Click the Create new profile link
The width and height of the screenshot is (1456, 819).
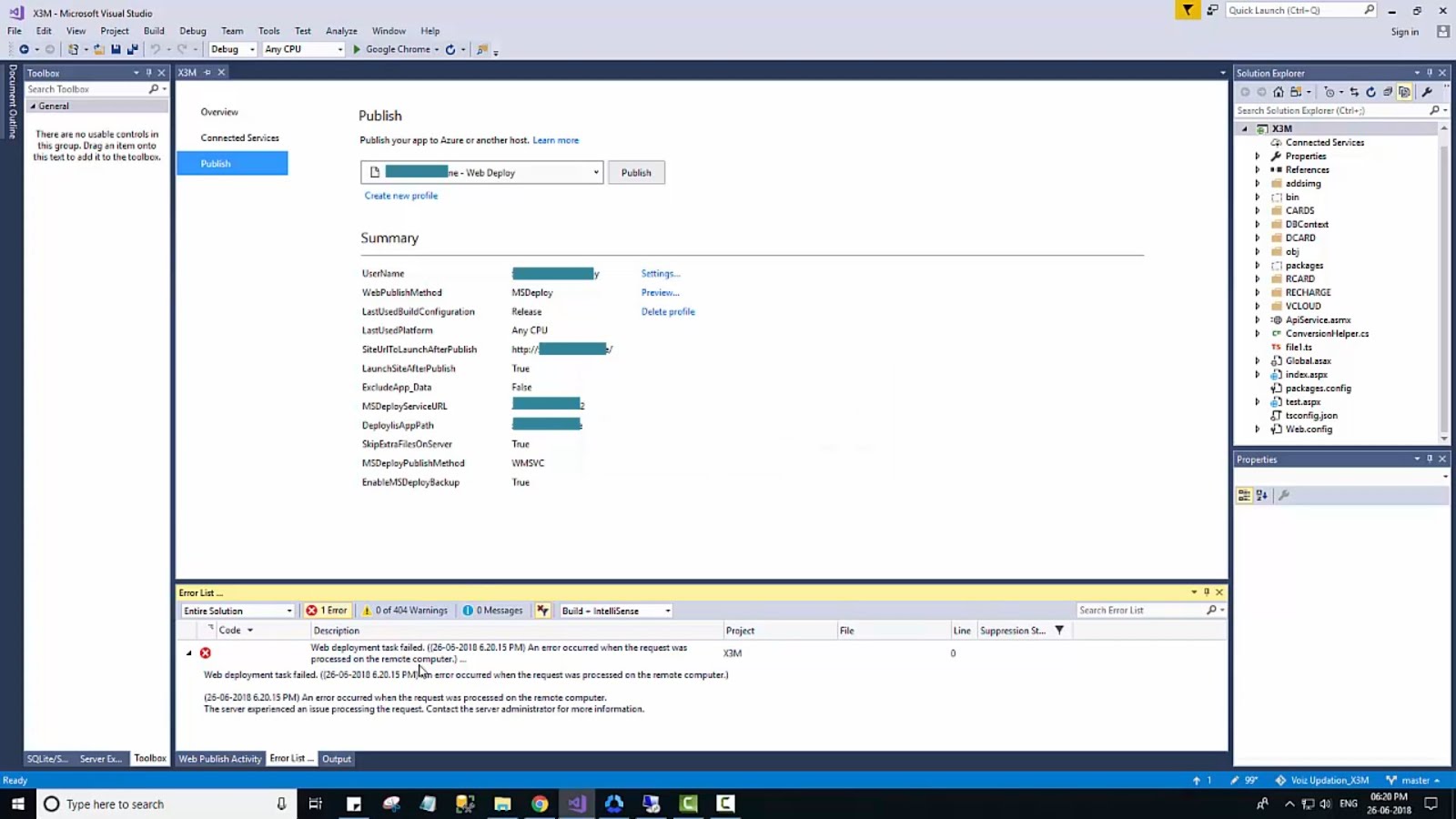400,195
